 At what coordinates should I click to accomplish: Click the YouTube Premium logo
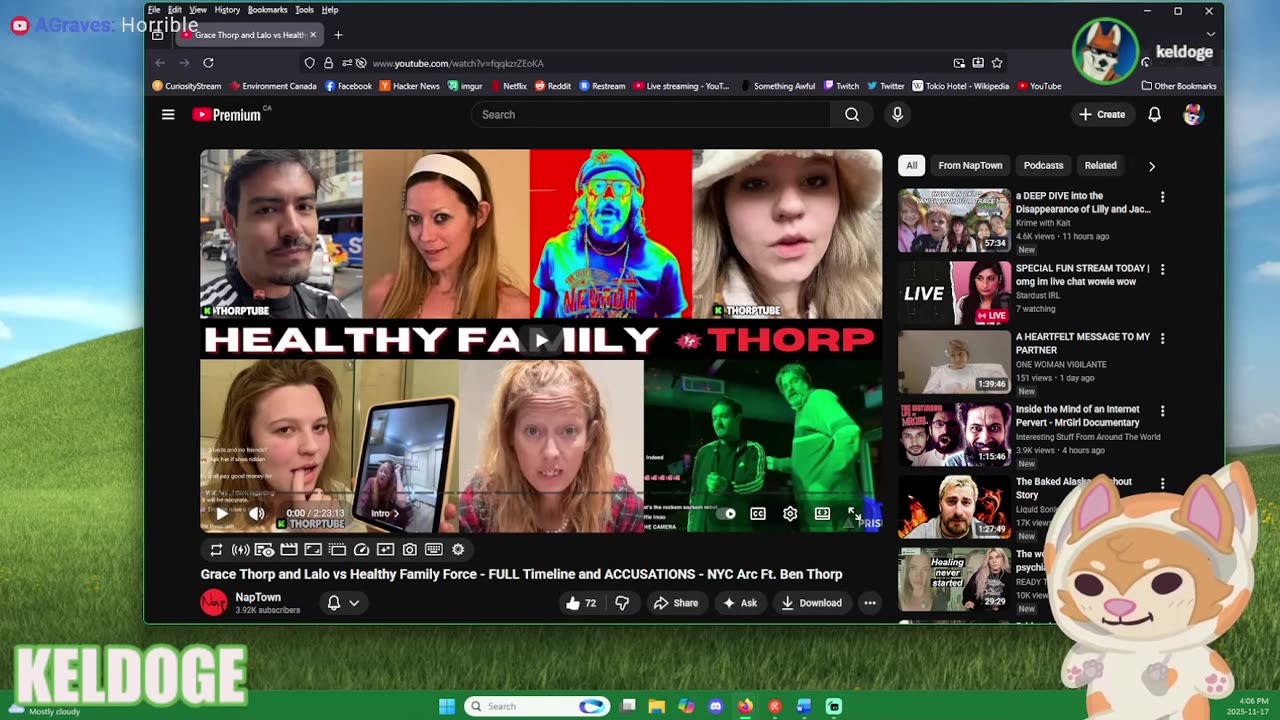(227, 114)
